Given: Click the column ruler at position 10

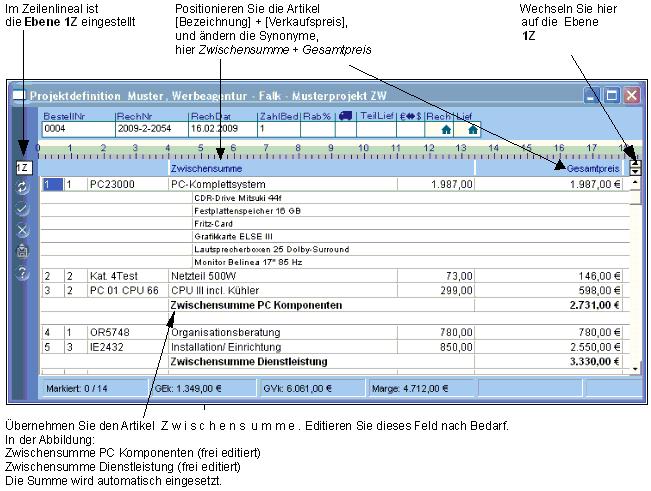Looking at the screenshot, I should click(x=365, y=150).
